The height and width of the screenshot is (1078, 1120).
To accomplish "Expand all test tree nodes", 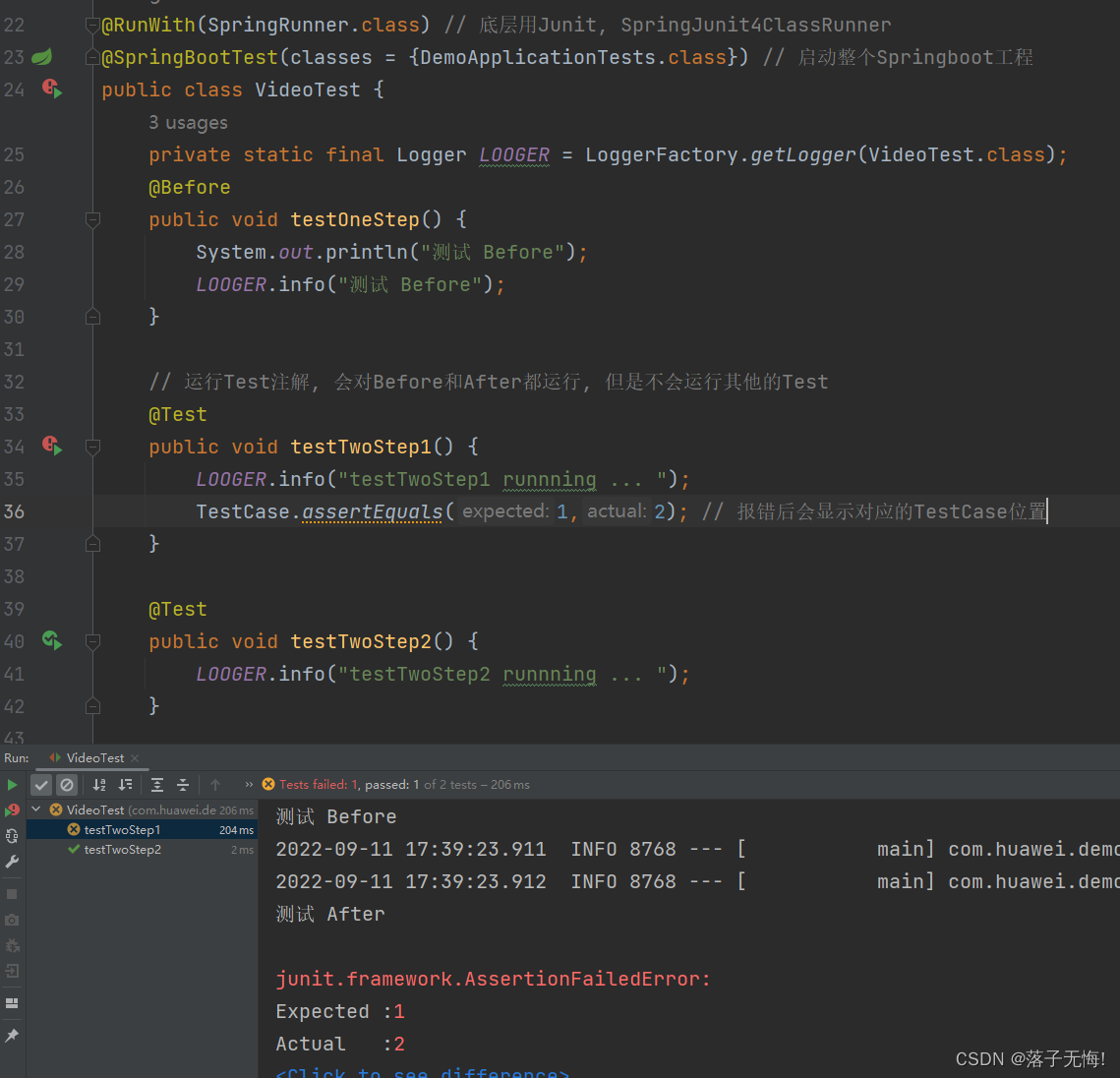I will point(157,784).
